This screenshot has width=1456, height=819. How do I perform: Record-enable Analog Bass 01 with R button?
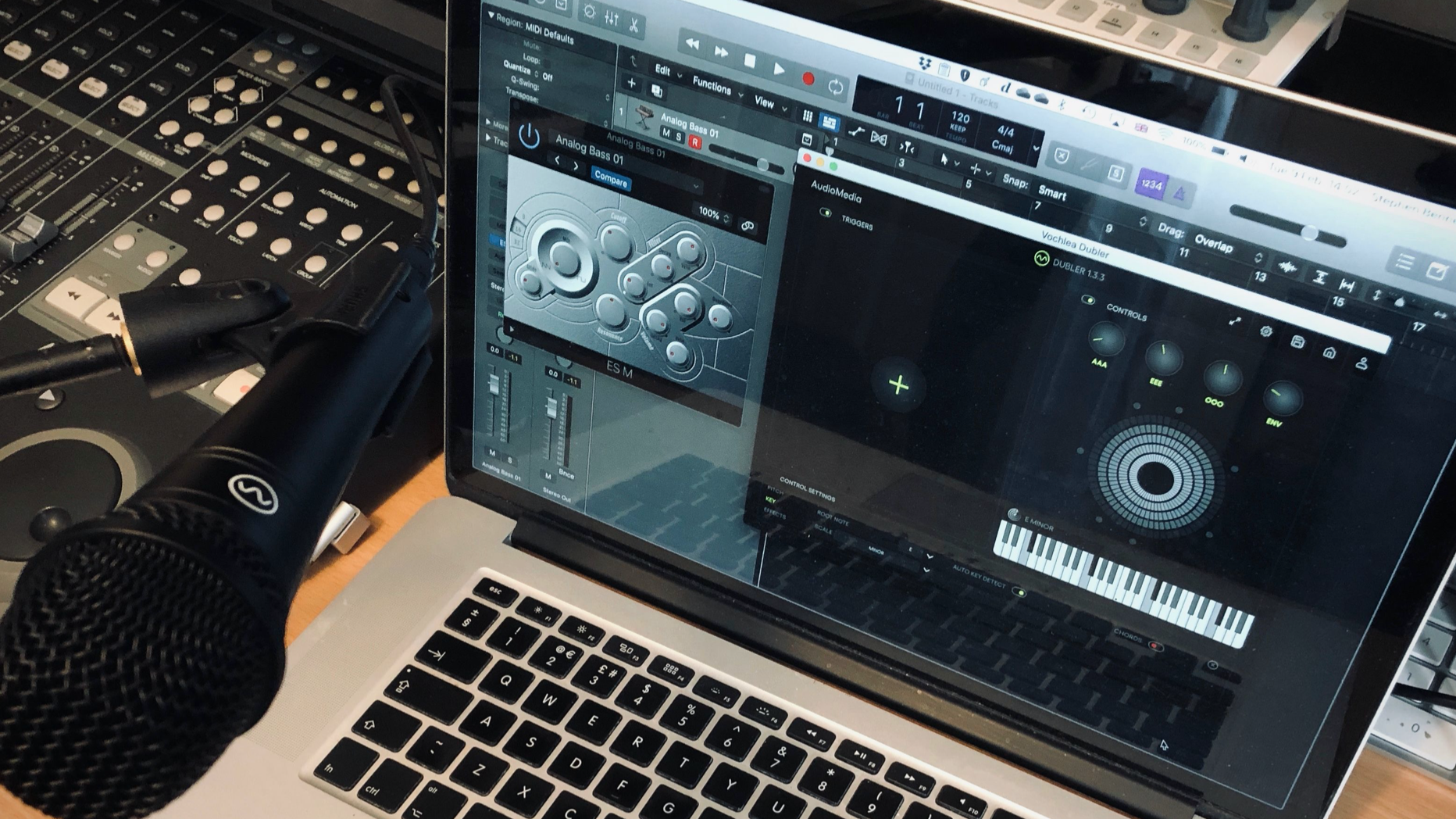694,143
